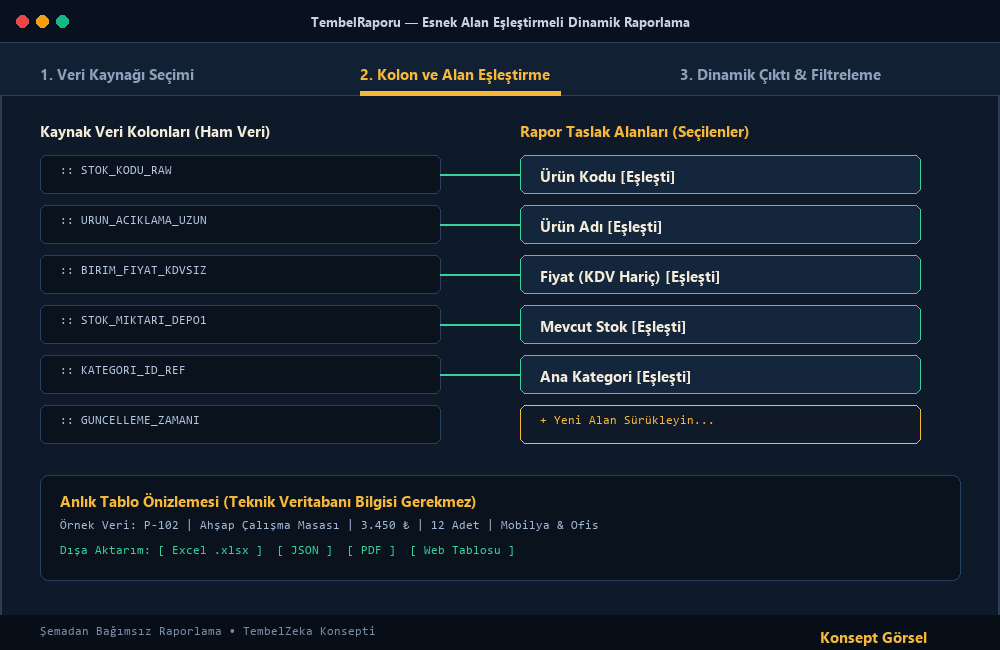This screenshot has width=1000, height=650.
Task: Minimize the window with the yellow button
Action: [42, 22]
